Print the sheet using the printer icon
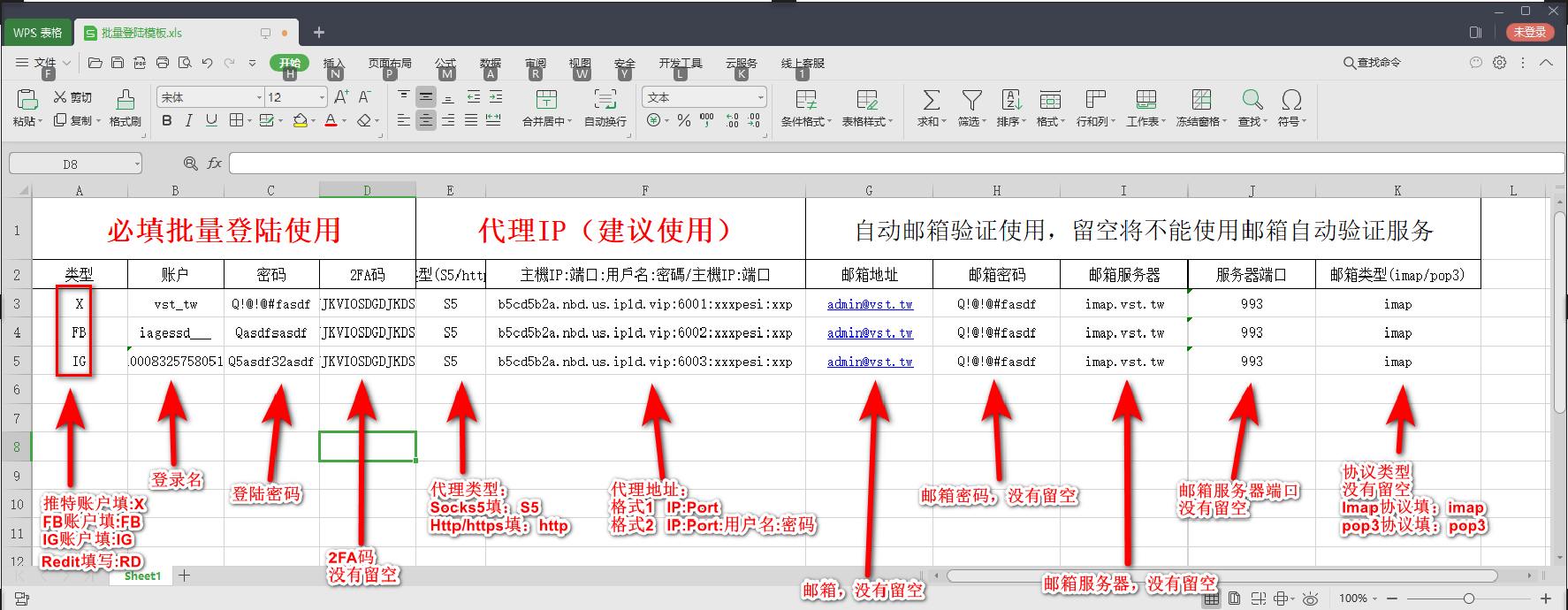 tap(163, 63)
